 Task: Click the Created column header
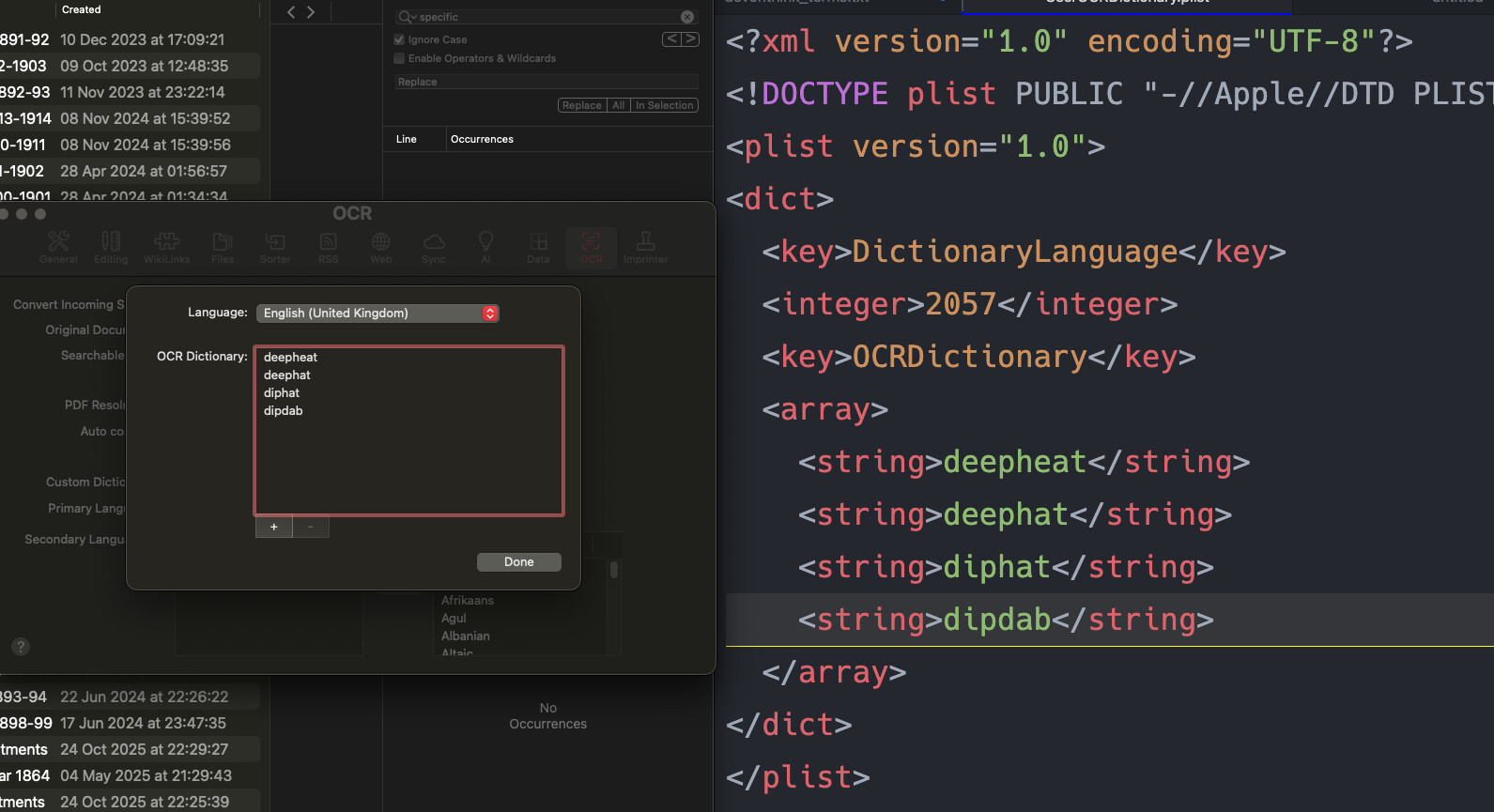82,9
